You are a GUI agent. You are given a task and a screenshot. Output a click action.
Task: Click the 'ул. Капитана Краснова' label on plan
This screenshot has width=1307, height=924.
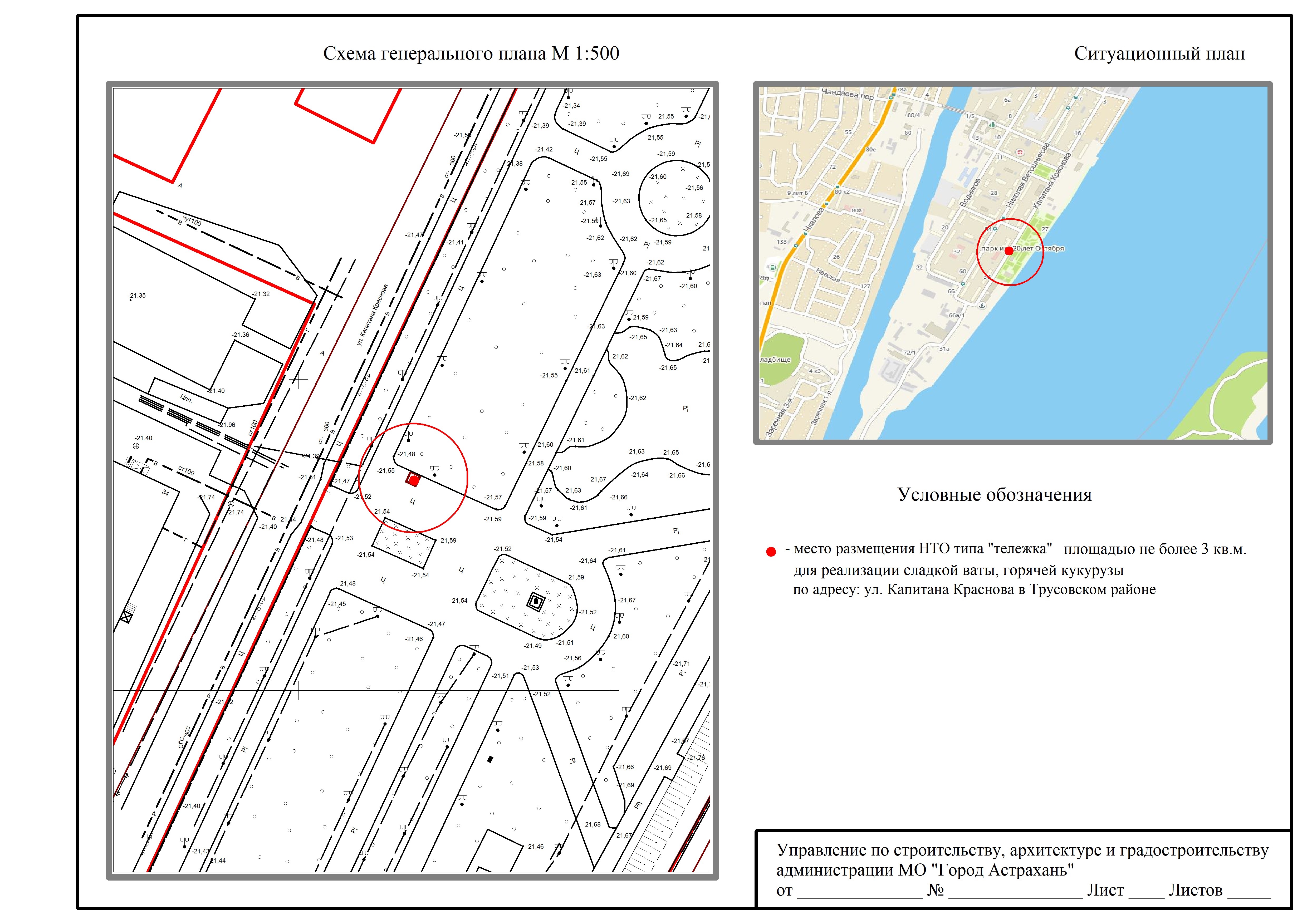(373, 315)
